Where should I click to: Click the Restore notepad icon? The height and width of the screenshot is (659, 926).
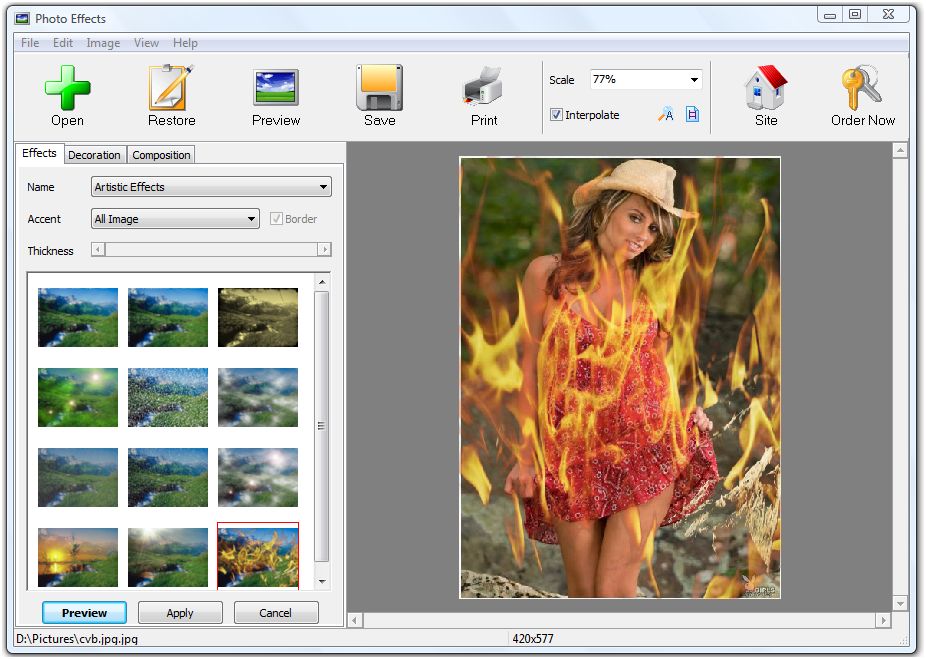pos(171,87)
